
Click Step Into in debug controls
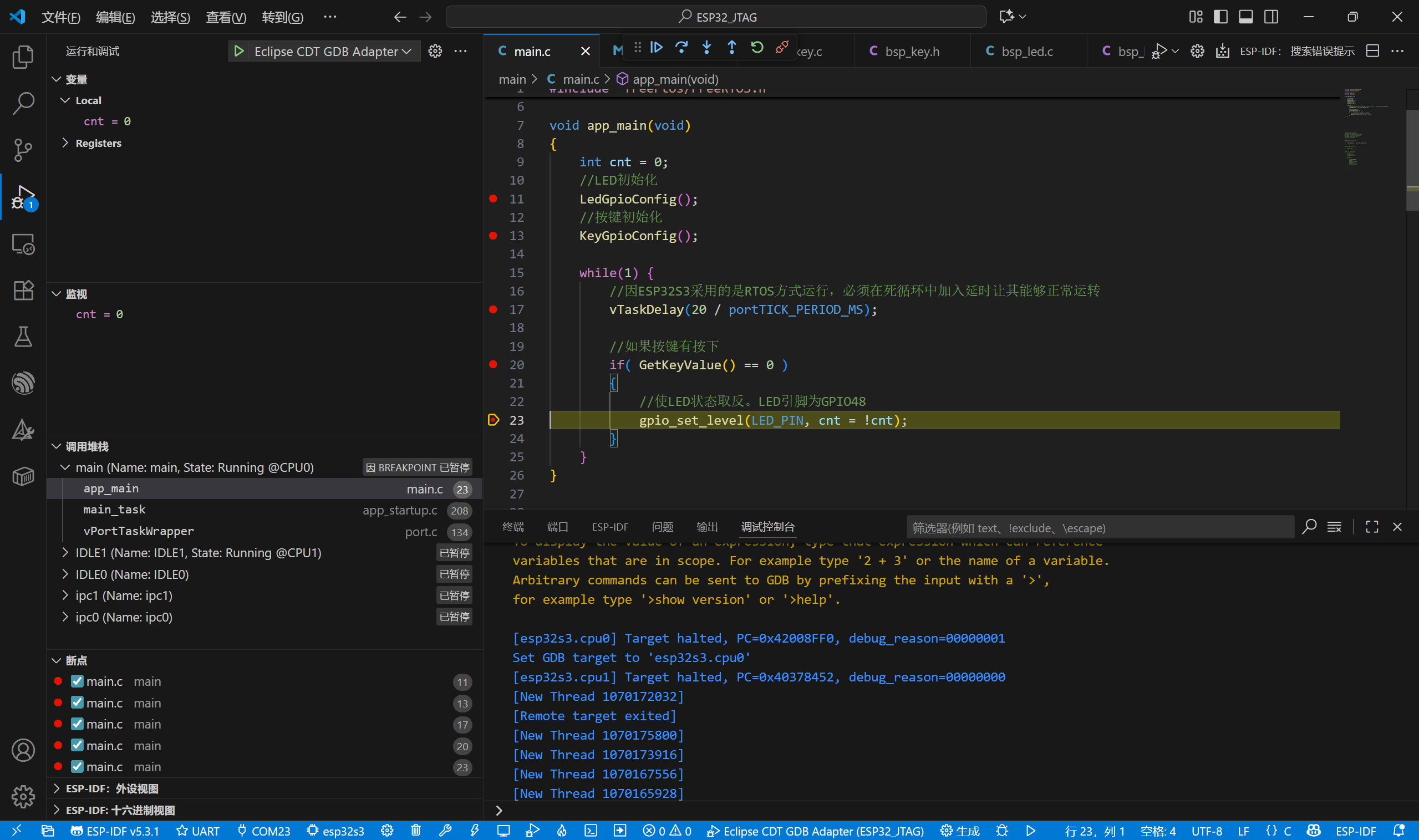click(x=706, y=48)
